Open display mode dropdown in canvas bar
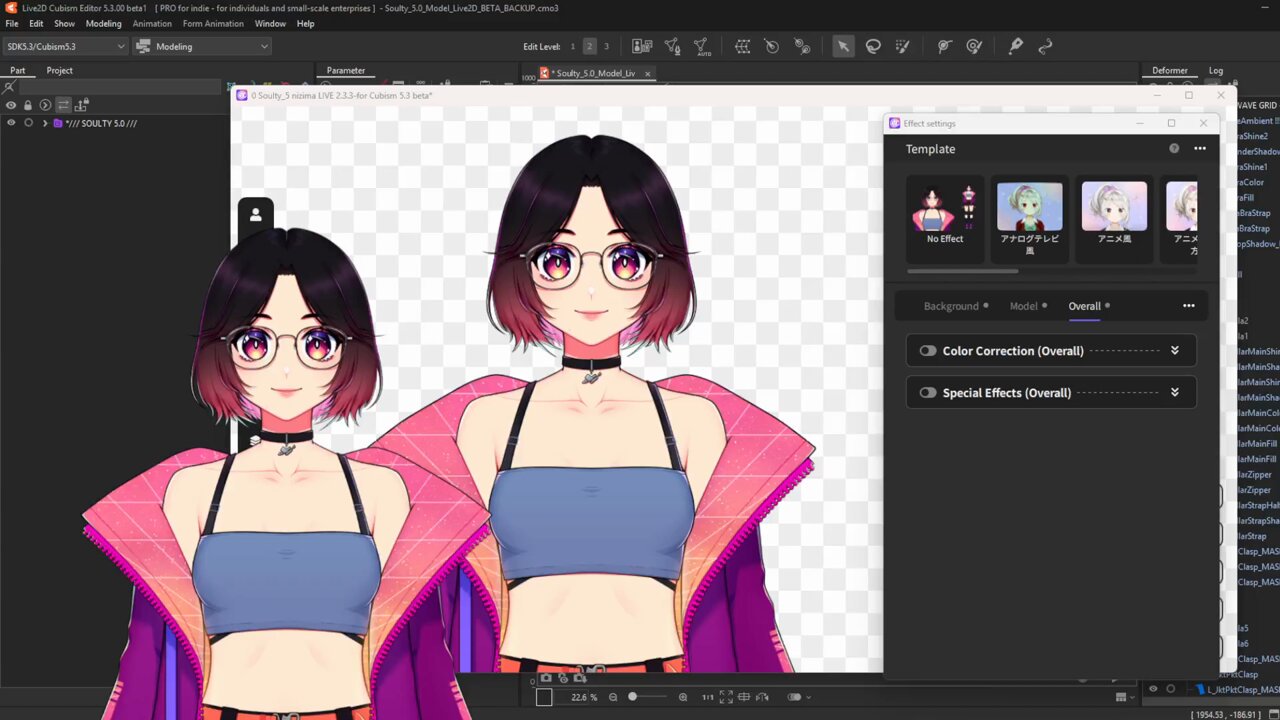The height and width of the screenshot is (720, 1280). tap(798, 697)
